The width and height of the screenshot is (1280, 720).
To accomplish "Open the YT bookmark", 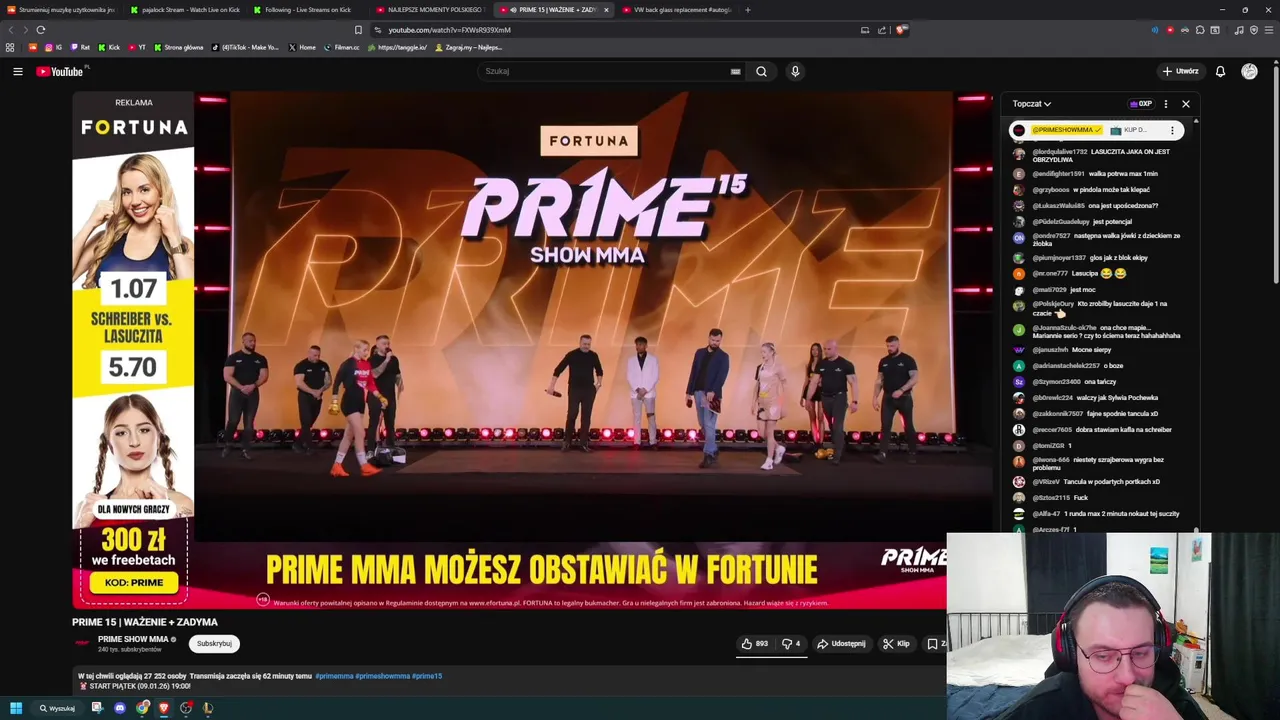I will (137, 47).
